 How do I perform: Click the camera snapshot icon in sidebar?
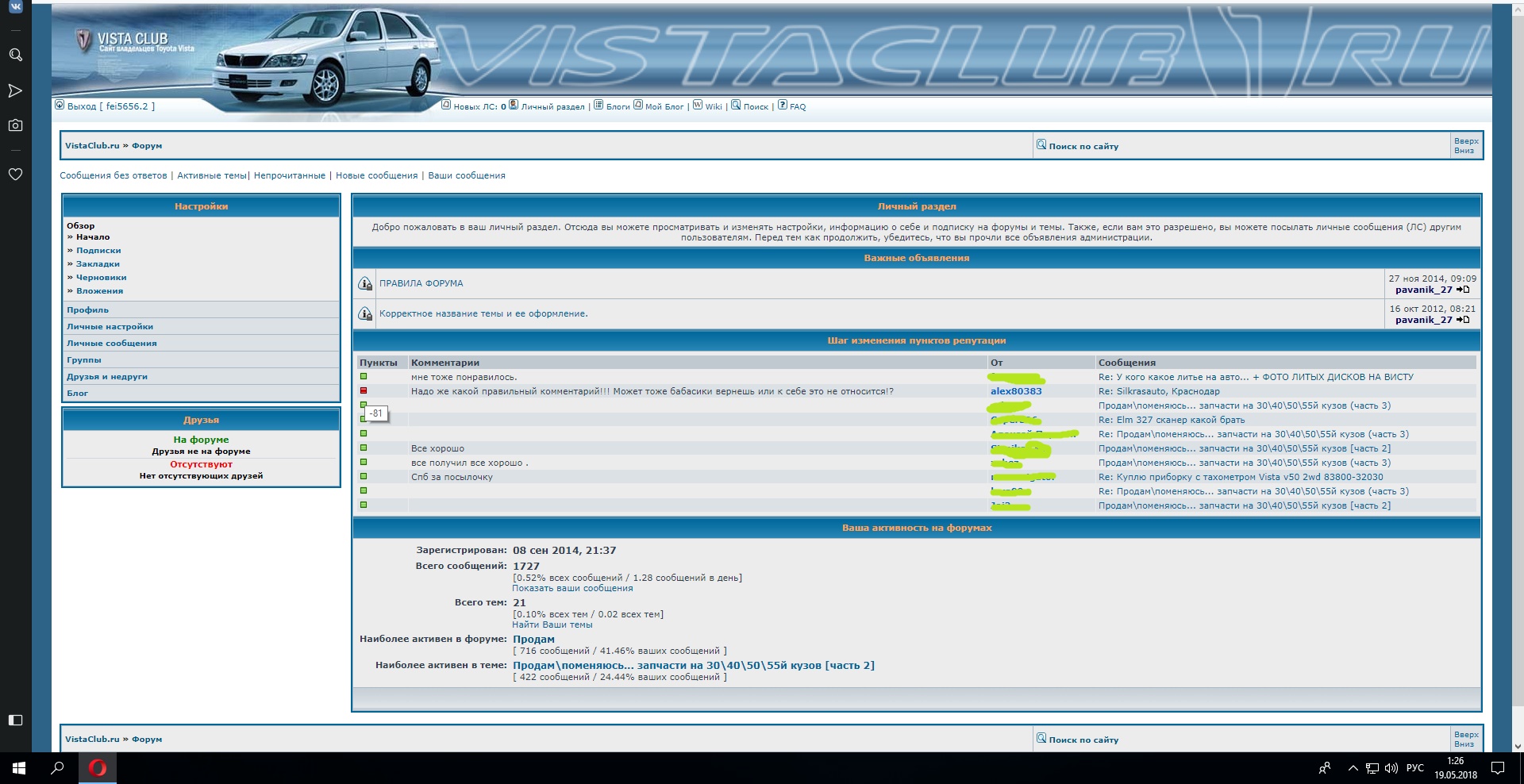15,125
